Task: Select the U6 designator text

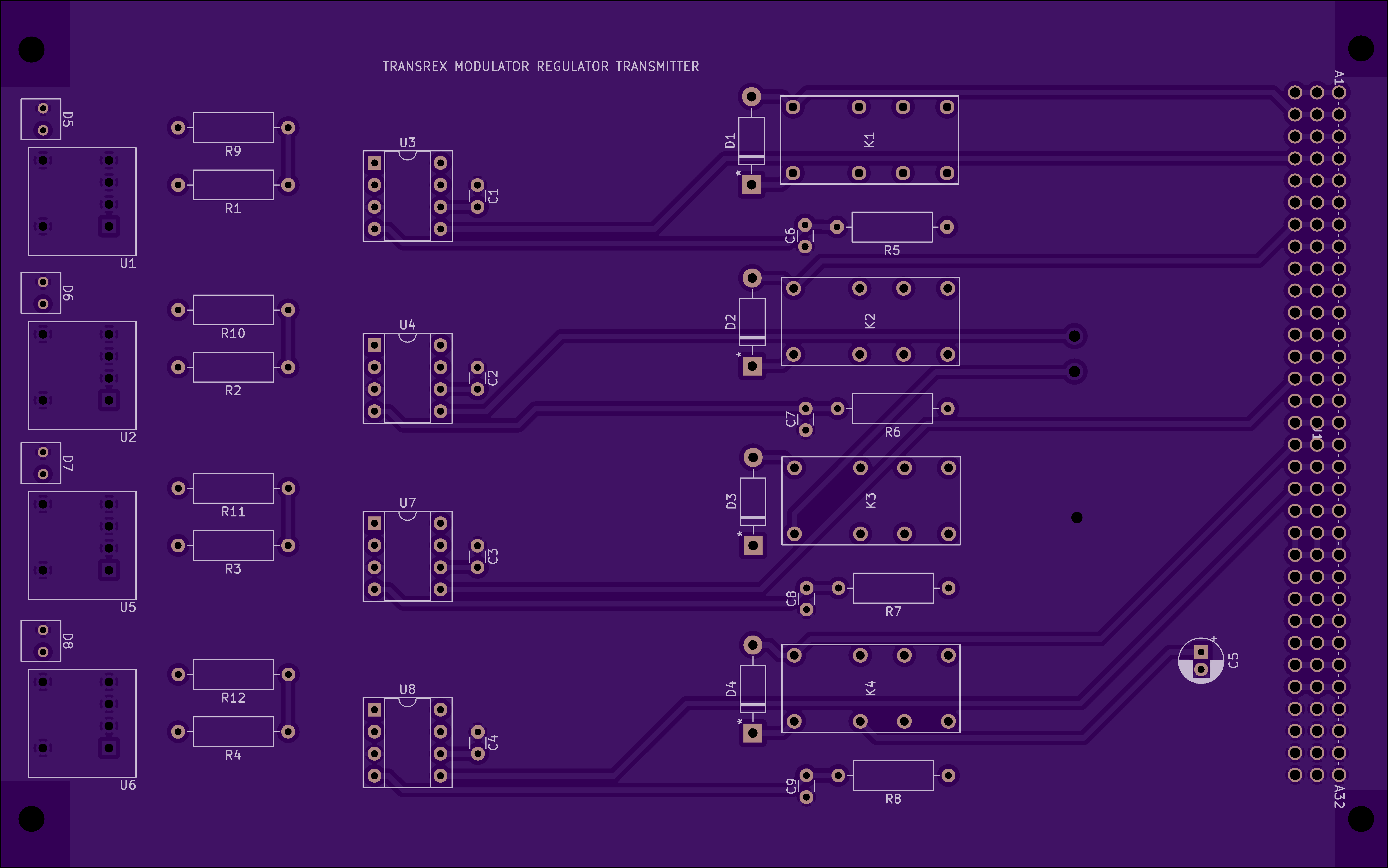Action: click(127, 785)
